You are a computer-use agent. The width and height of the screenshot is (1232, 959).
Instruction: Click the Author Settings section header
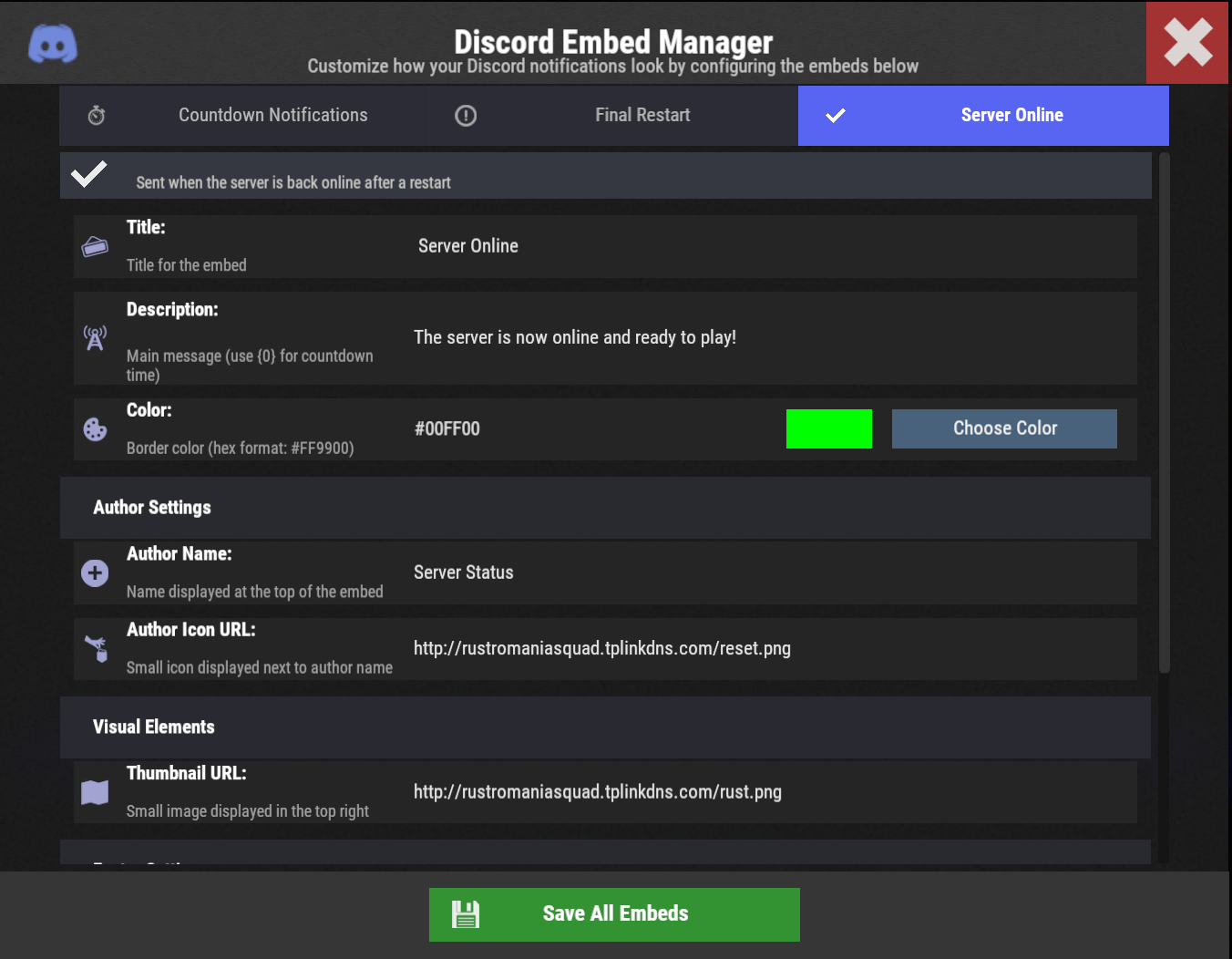[605, 508]
